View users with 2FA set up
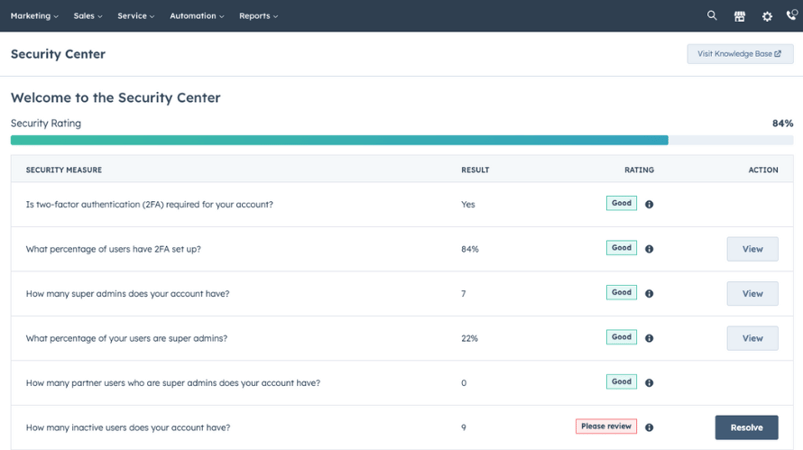 (752, 249)
